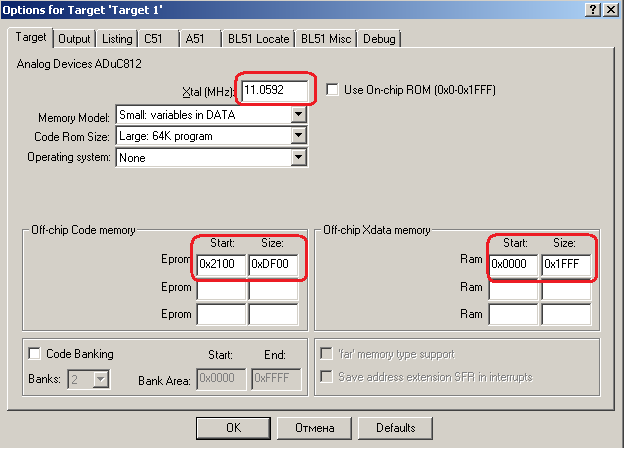This screenshot has width=625, height=449.
Task: Toggle 'far' memory type support checkbox
Action: (x=326, y=353)
